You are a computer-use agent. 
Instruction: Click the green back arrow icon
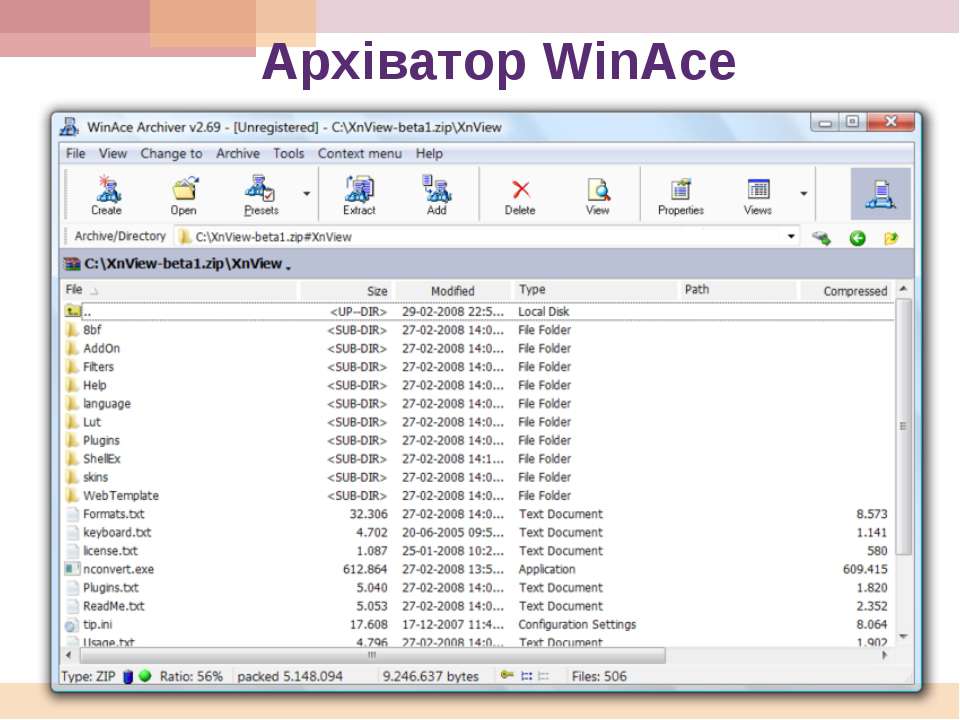[857, 238]
